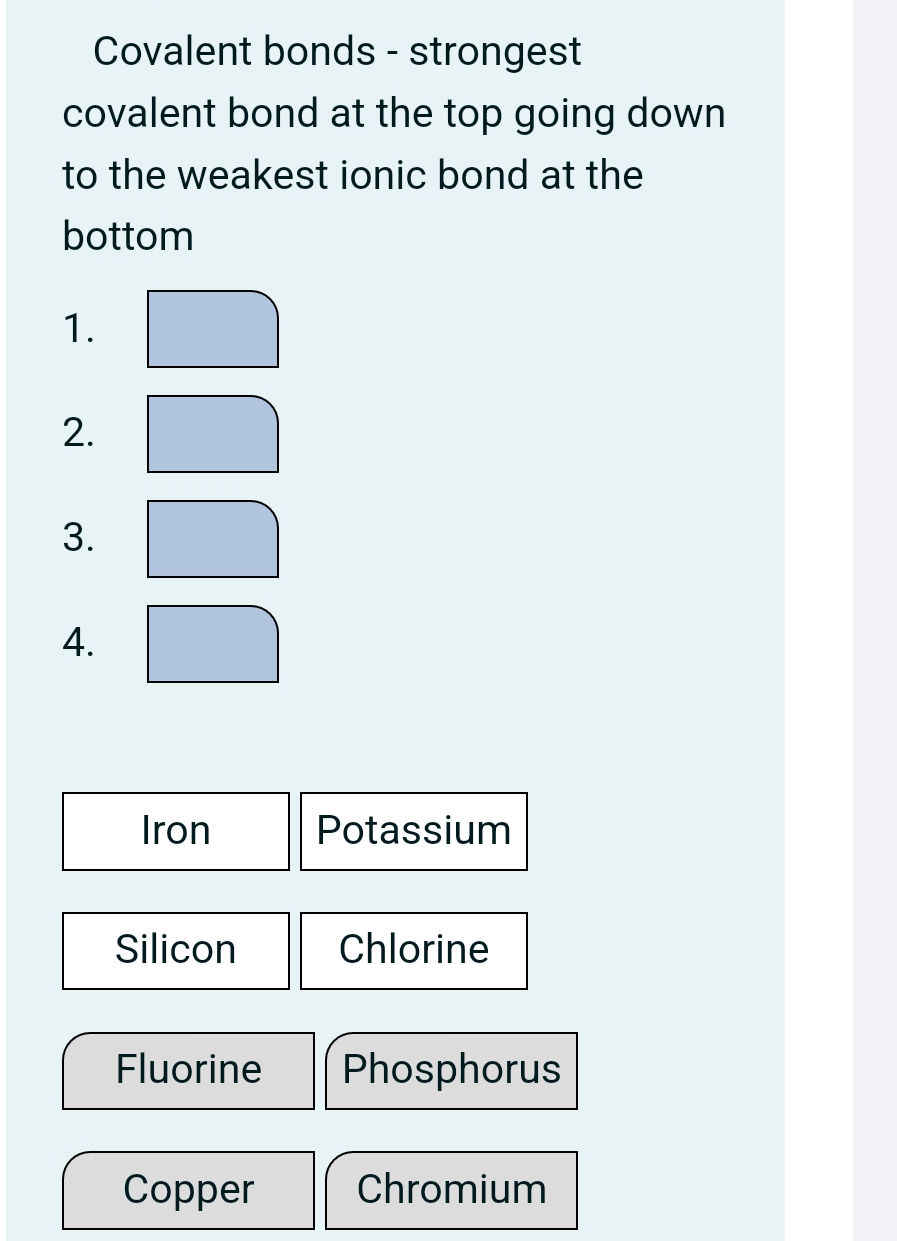Click the first answer slot

(213, 329)
